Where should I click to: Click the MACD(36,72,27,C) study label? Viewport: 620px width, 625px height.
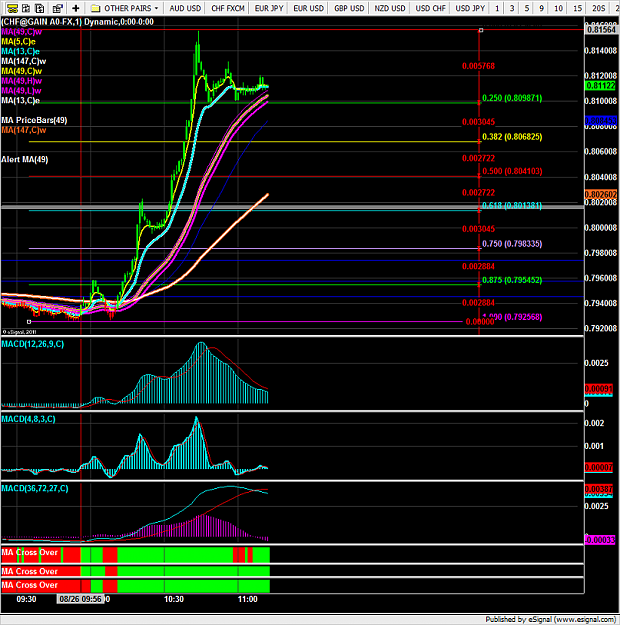(35, 488)
